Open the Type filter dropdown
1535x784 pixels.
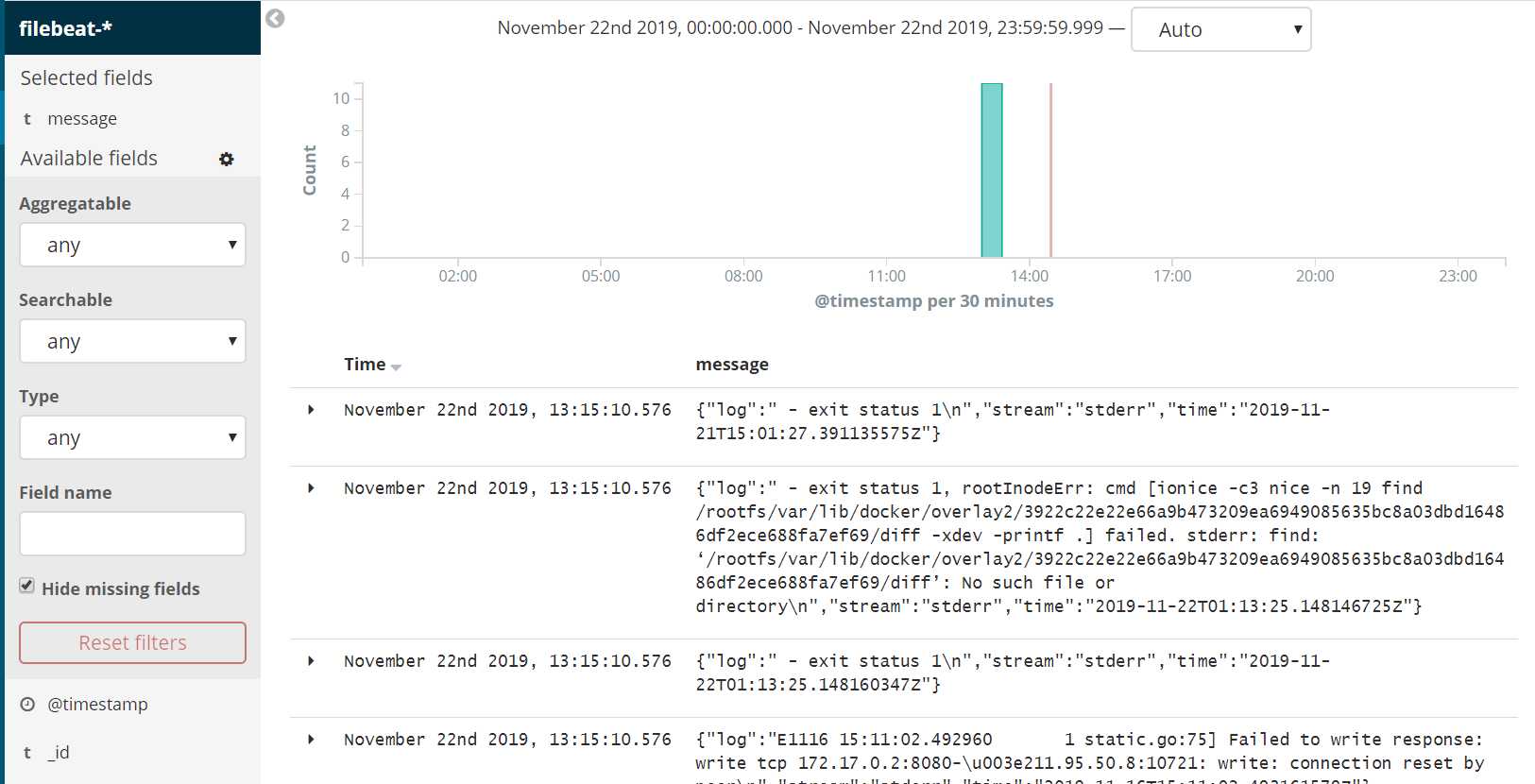pos(132,438)
